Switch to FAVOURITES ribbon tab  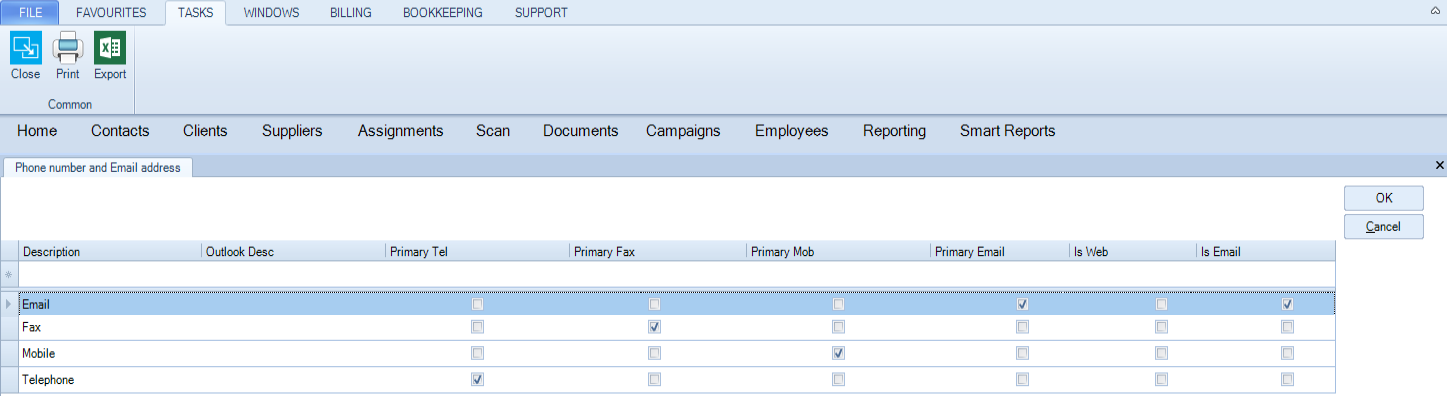111,13
